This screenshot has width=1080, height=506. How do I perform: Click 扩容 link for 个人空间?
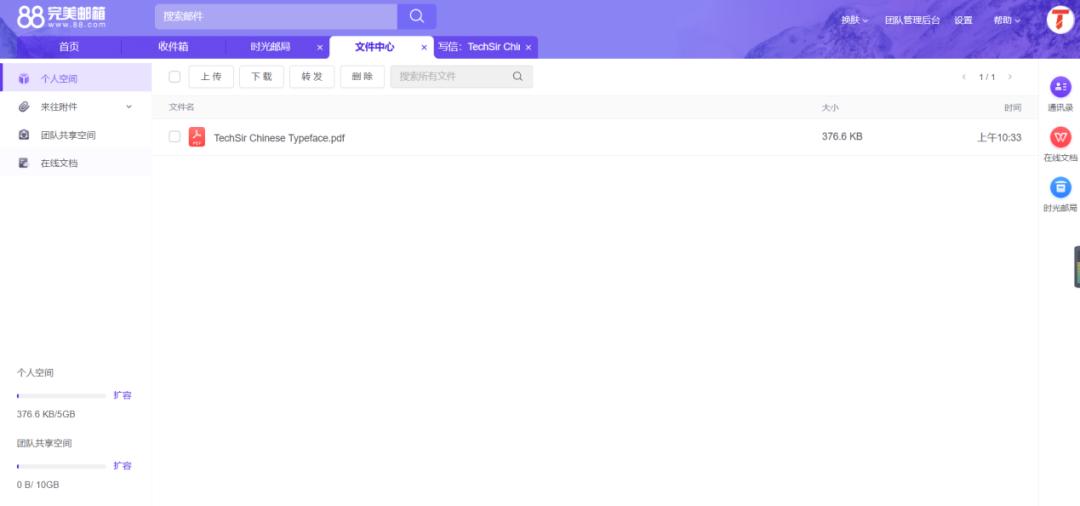pos(123,395)
